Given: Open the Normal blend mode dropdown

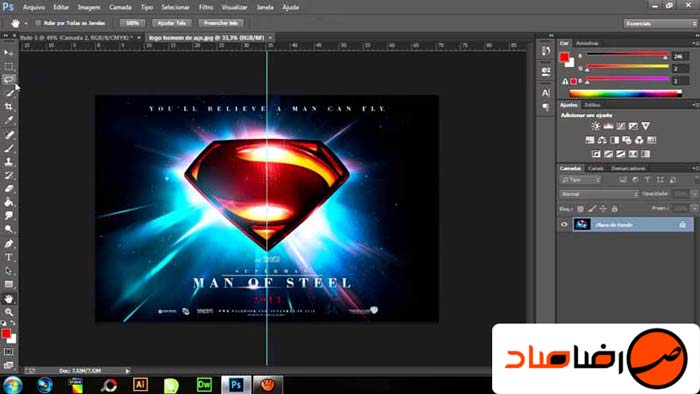Looking at the screenshot, I should [x=599, y=194].
